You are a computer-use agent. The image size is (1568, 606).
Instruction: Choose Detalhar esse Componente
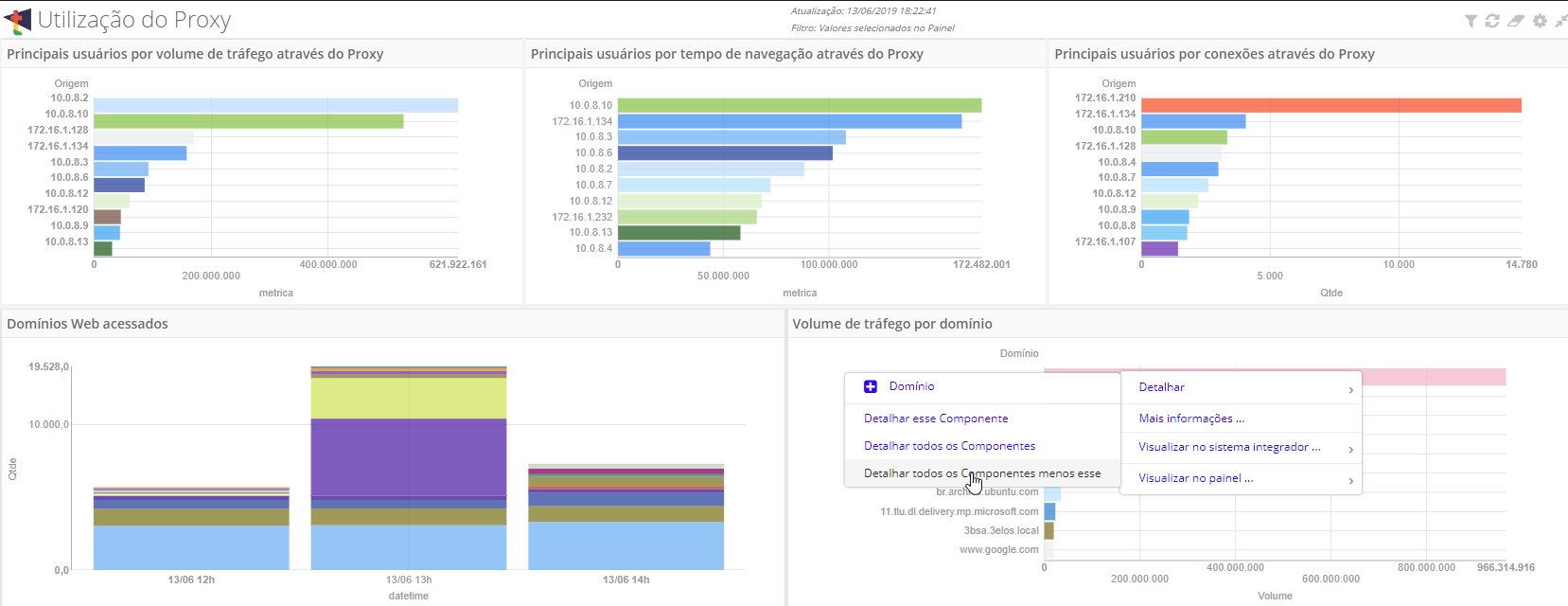[x=936, y=419]
